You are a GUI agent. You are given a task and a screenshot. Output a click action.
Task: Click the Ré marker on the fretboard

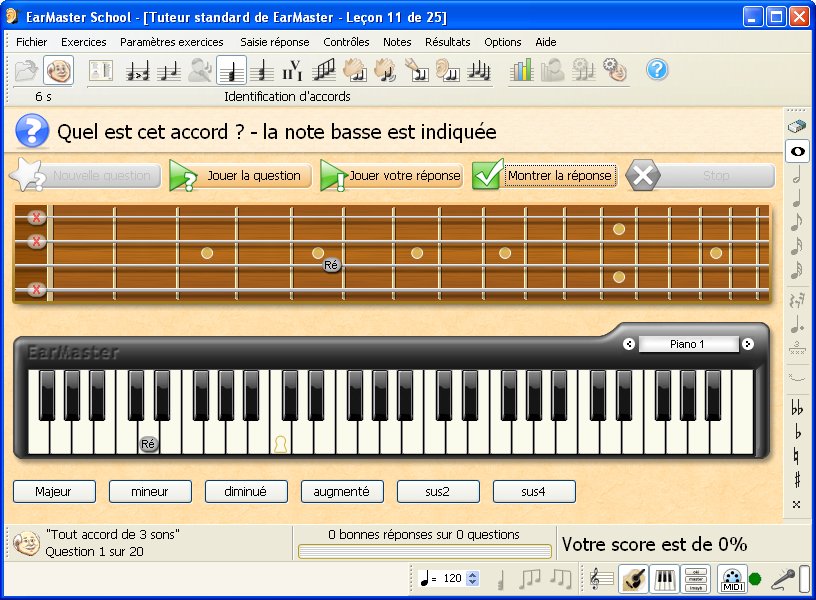332,265
